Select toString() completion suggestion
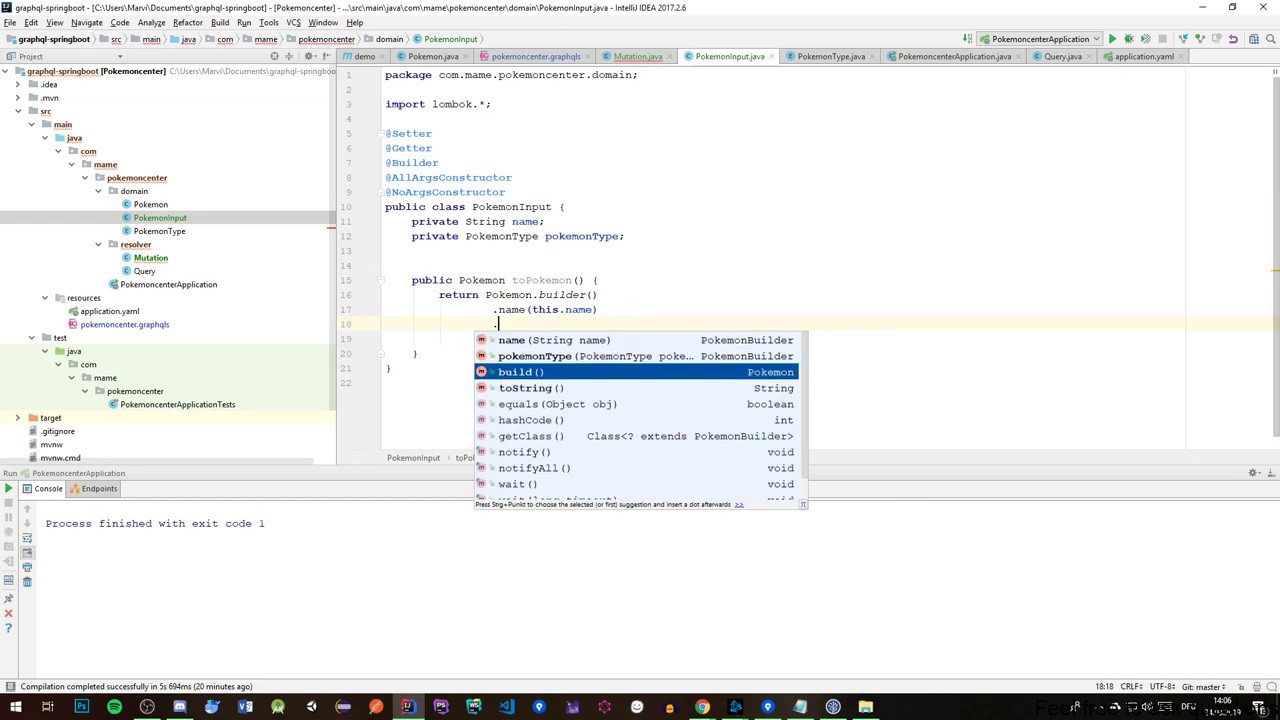The width and height of the screenshot is (1280, 720). [x=636, y=388]
